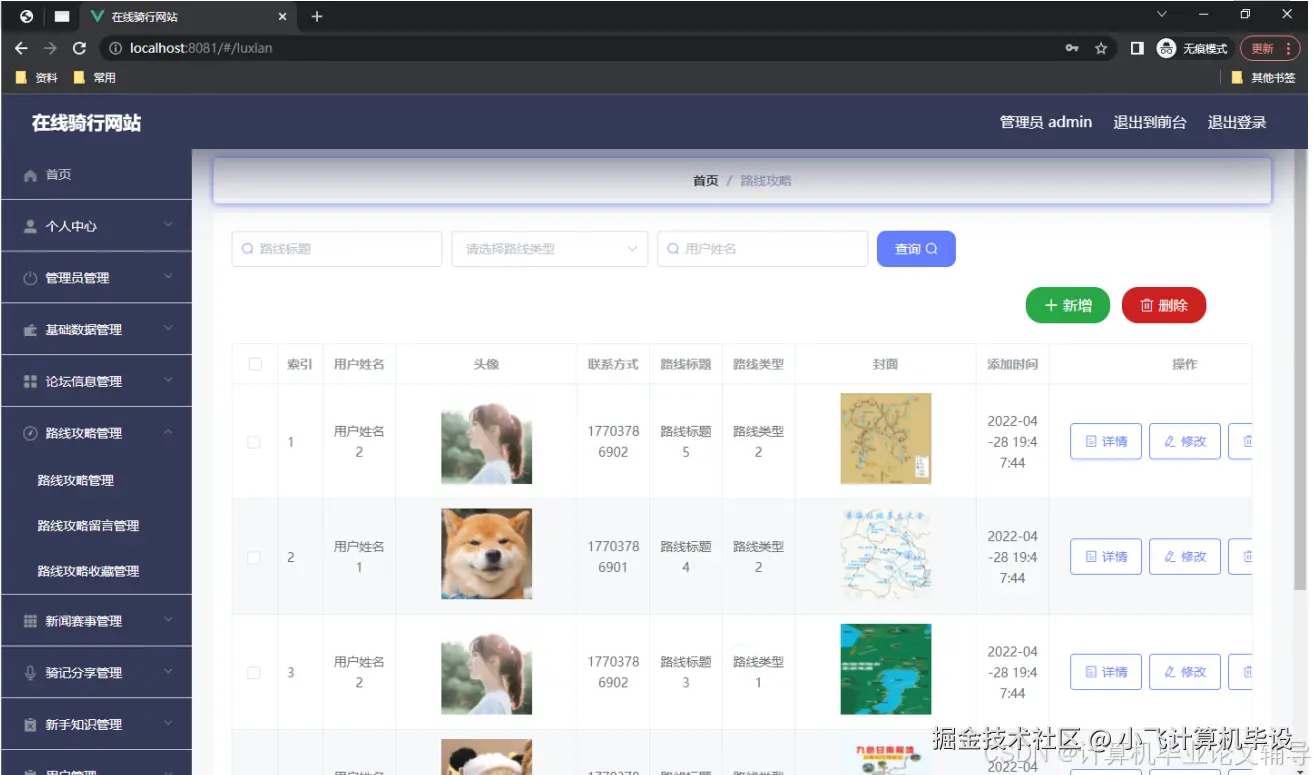Bookmark this page with the star icon
Screen dimensions: 1315x775
1101,48
